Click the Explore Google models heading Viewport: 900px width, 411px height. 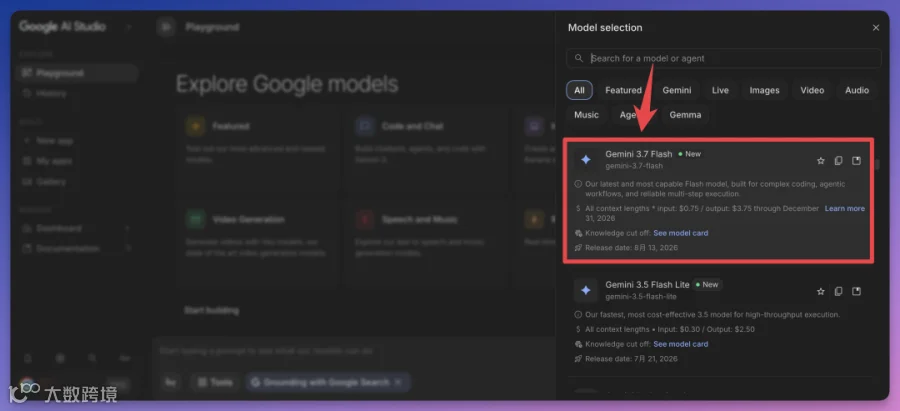(x=286, y=84)
